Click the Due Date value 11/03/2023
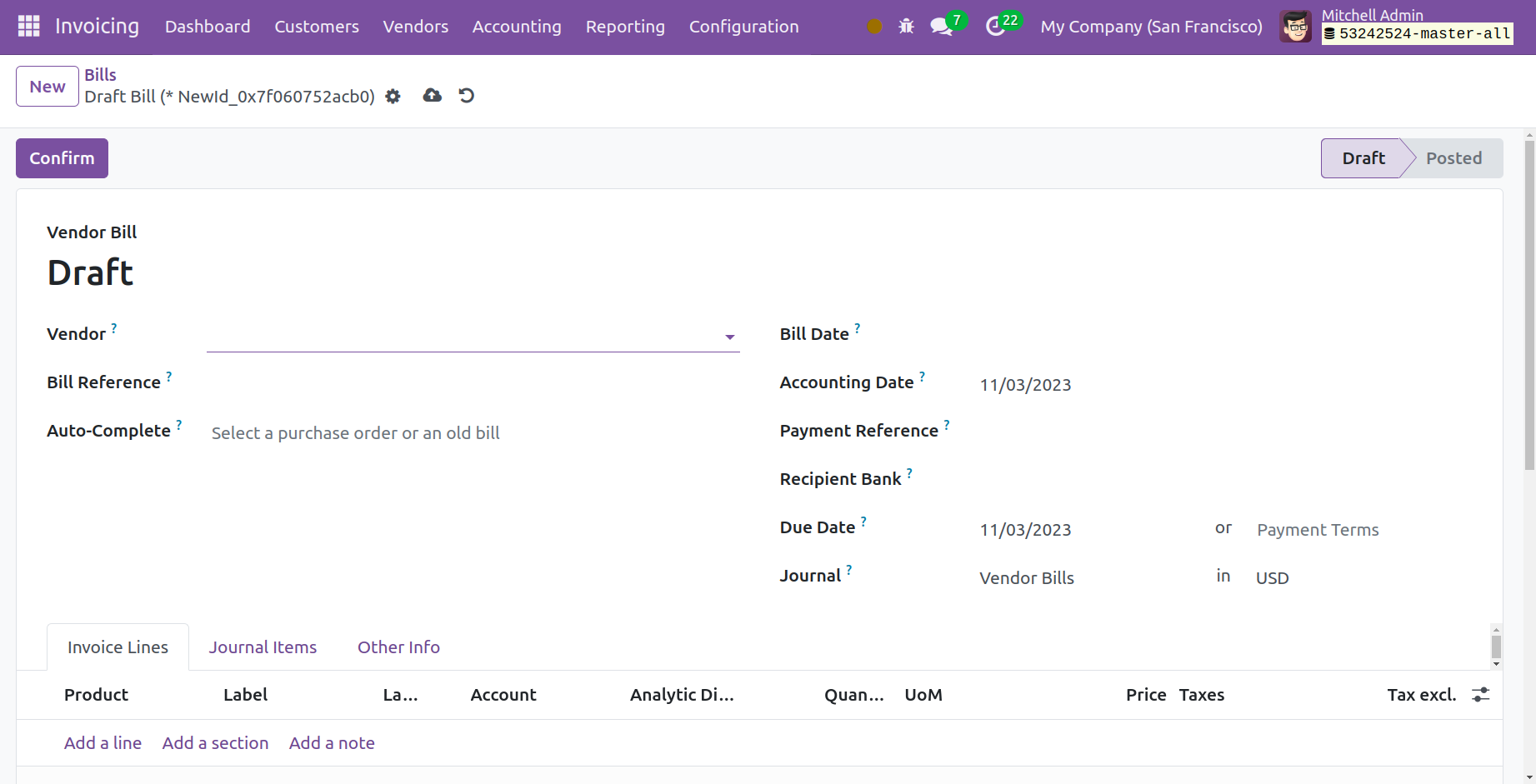The image size is (1536, 784). (x=1025, y=530)
